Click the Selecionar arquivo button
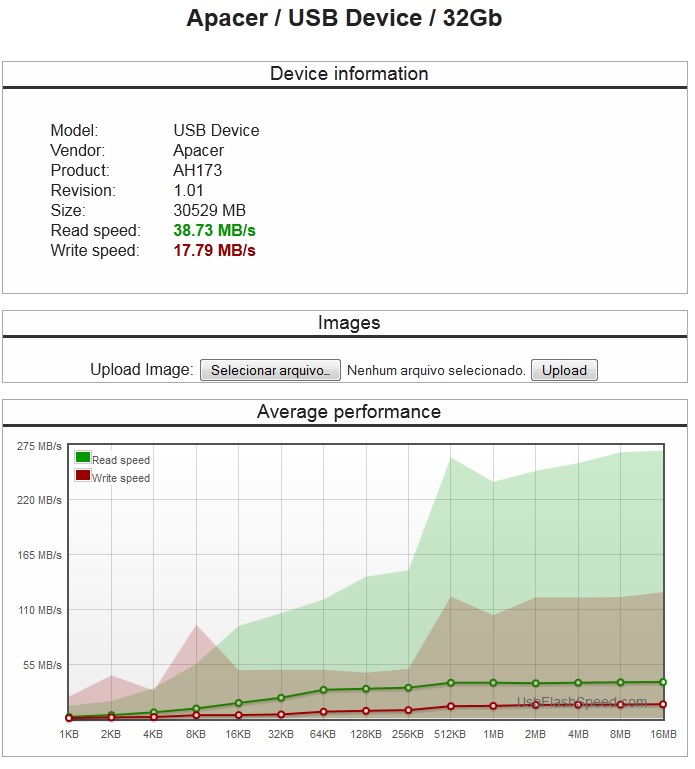Image resolution: width=695 pixels, height=769 pixels. tap(270, 370)
